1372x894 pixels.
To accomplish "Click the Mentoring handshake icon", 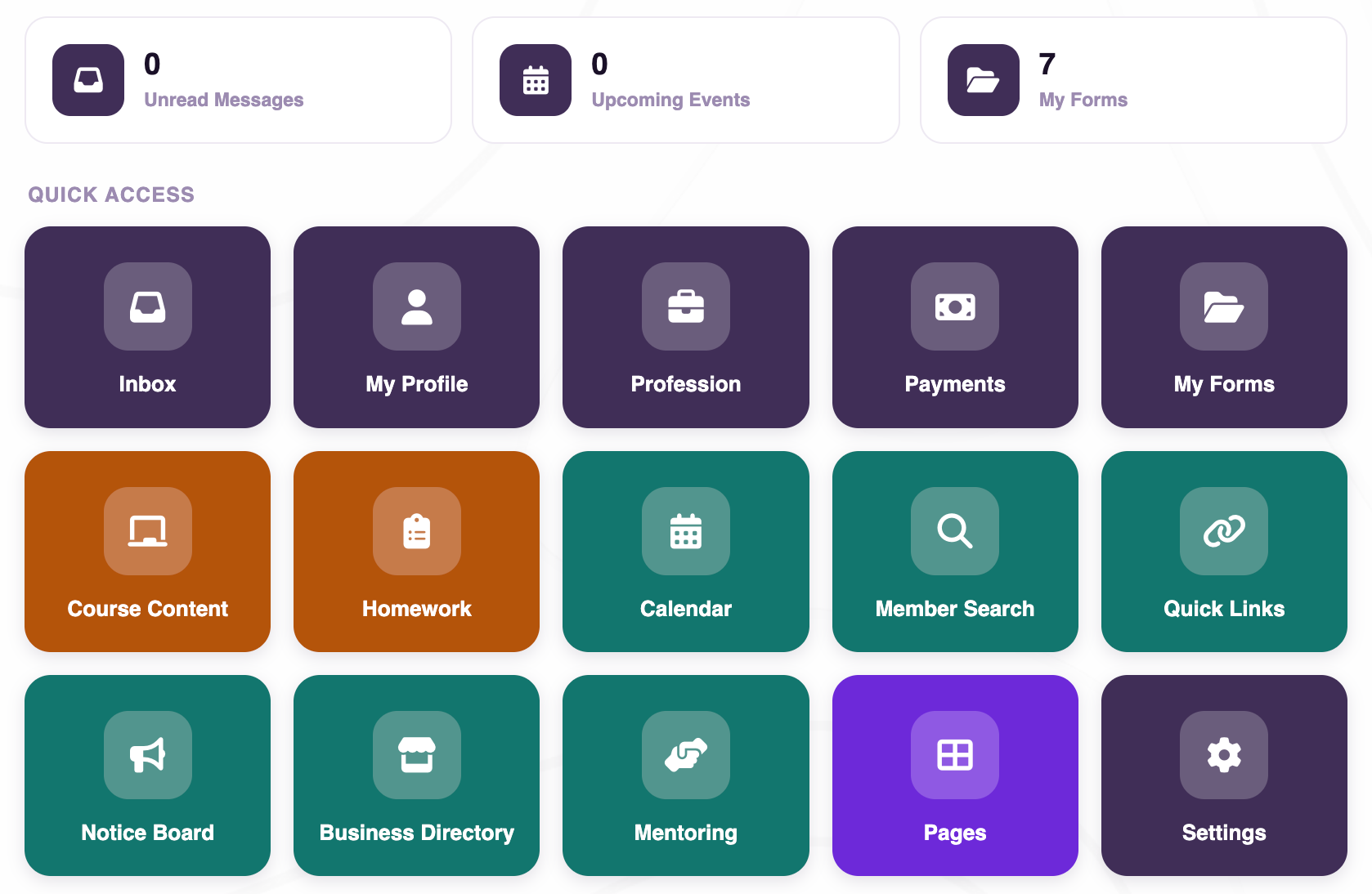I will coord(686,755).
